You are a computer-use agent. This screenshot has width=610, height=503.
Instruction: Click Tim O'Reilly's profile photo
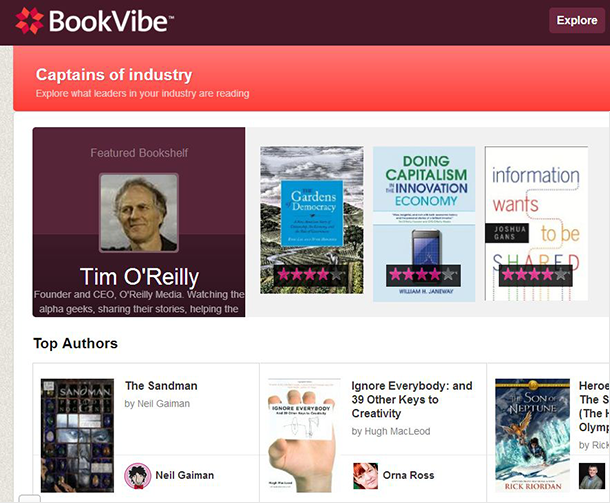(x=139, y=212)
